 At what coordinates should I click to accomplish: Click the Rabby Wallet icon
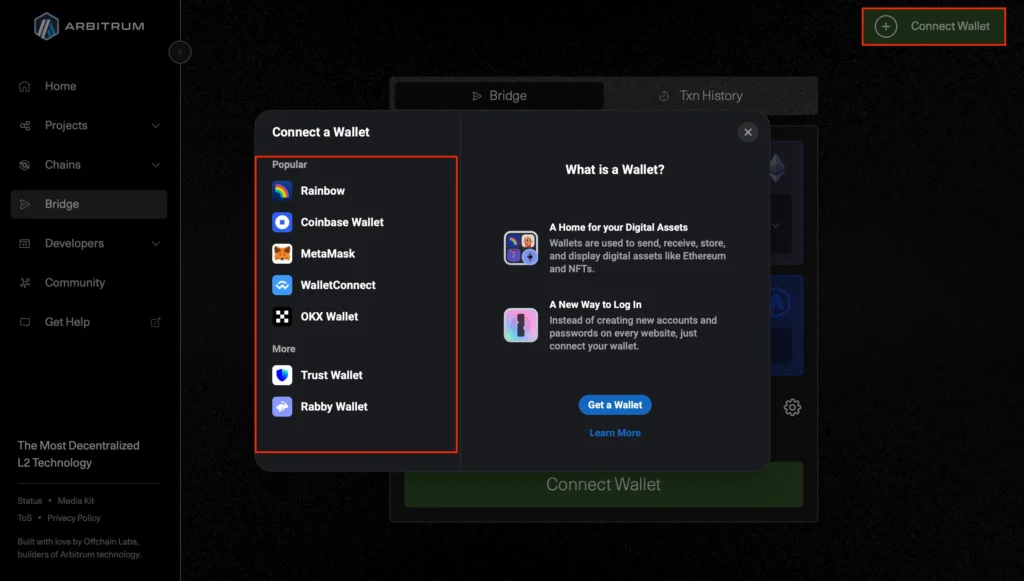click(282, 407)
